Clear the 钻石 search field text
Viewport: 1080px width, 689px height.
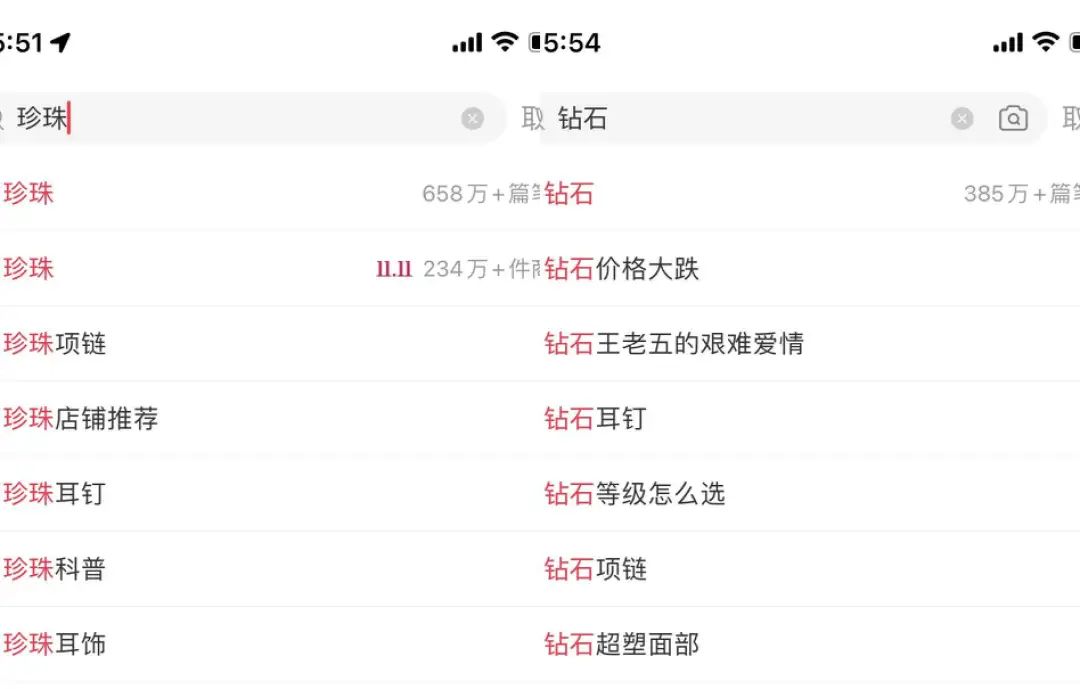[962, 119]
